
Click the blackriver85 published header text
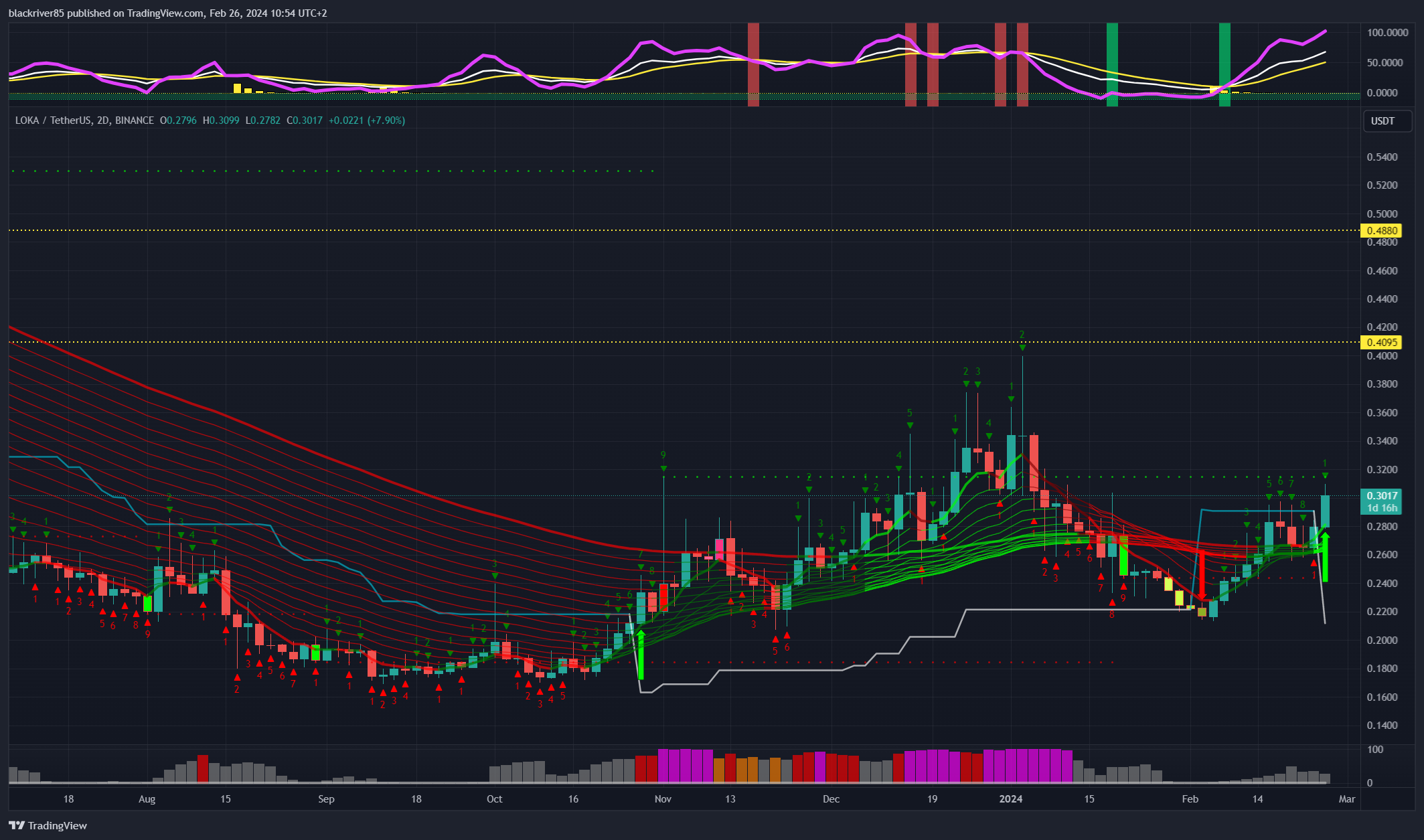point(167,13)
